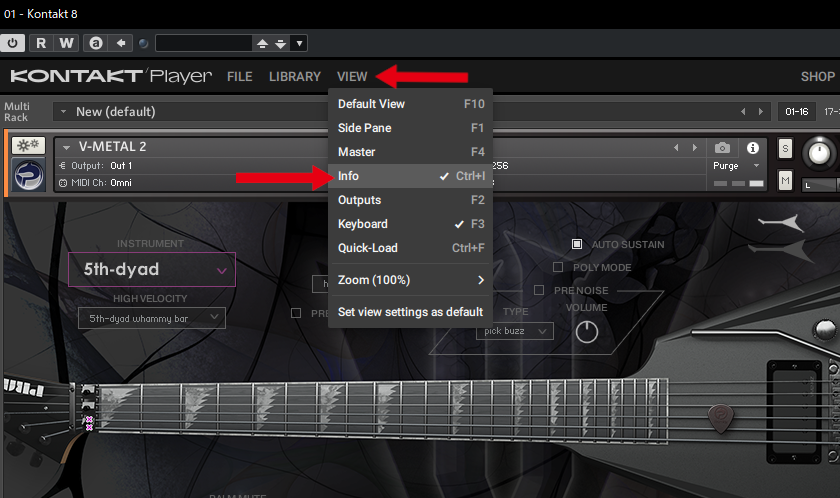The width and height of the screenshot is (840, 498).
Task: Toggle the AUTO SUSTAIN checkbox
Action: (x=577, y=244)
